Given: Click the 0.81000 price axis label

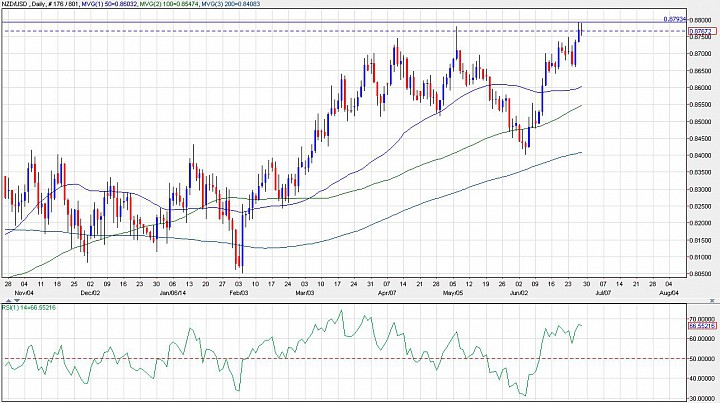Looking at the screenshot, I should click(700, 257).
